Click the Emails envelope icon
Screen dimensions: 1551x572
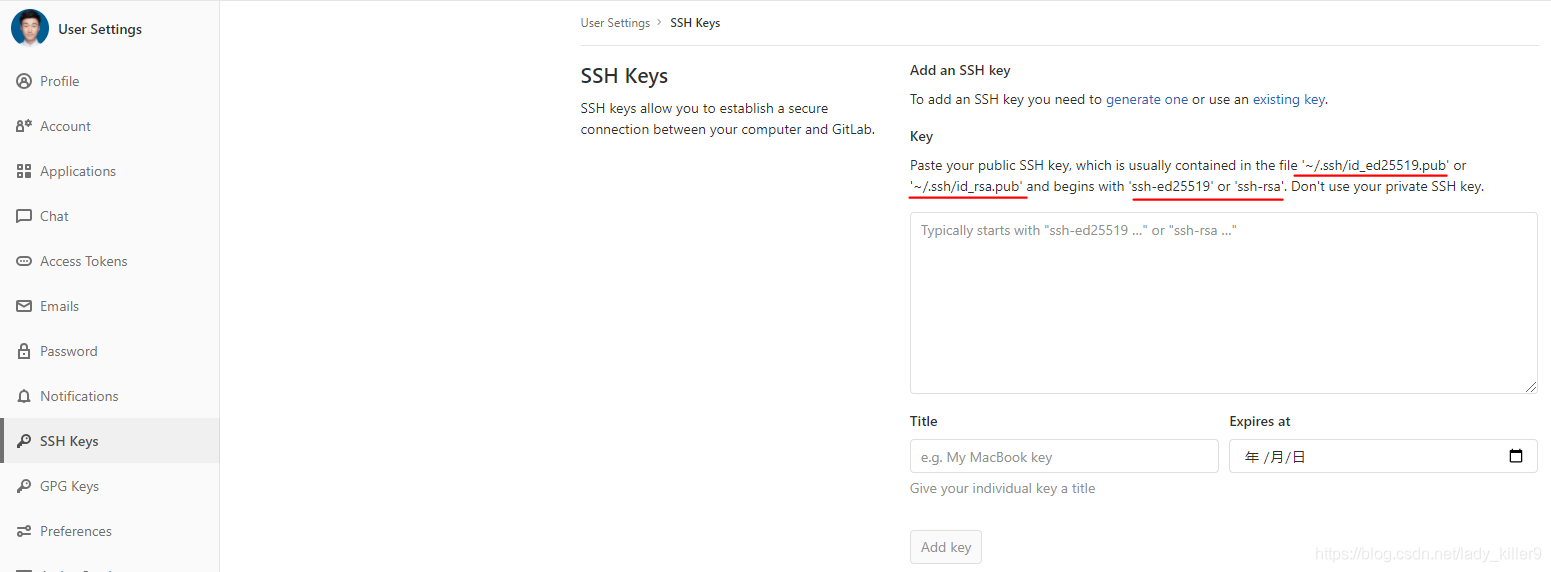(24, 306)
